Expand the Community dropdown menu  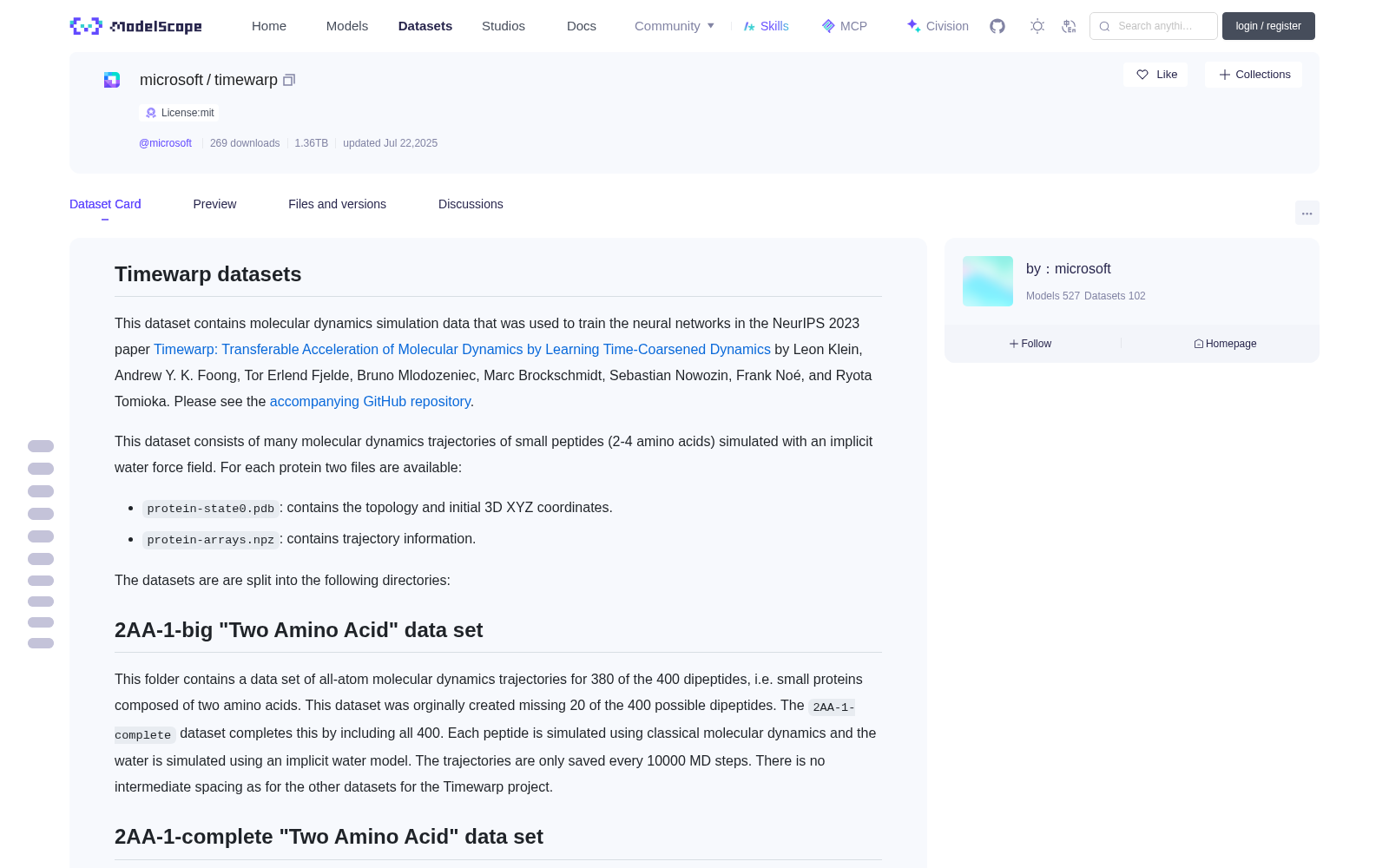tap(675, 26)
